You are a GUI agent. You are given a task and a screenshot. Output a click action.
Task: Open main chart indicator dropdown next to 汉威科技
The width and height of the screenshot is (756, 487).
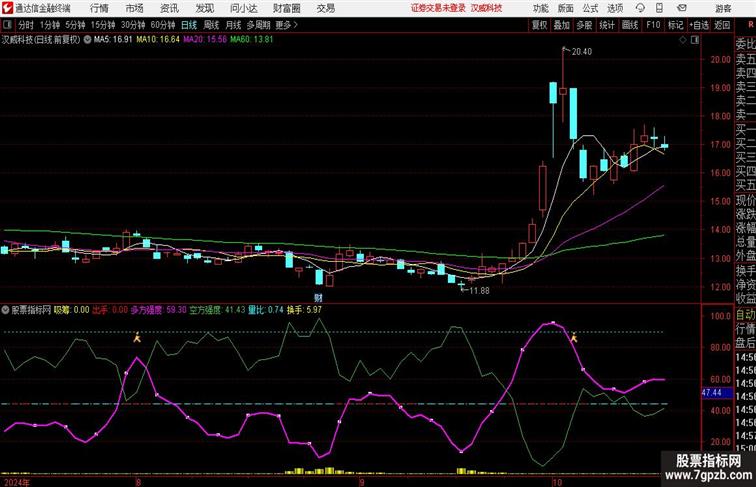pos(87,40)
